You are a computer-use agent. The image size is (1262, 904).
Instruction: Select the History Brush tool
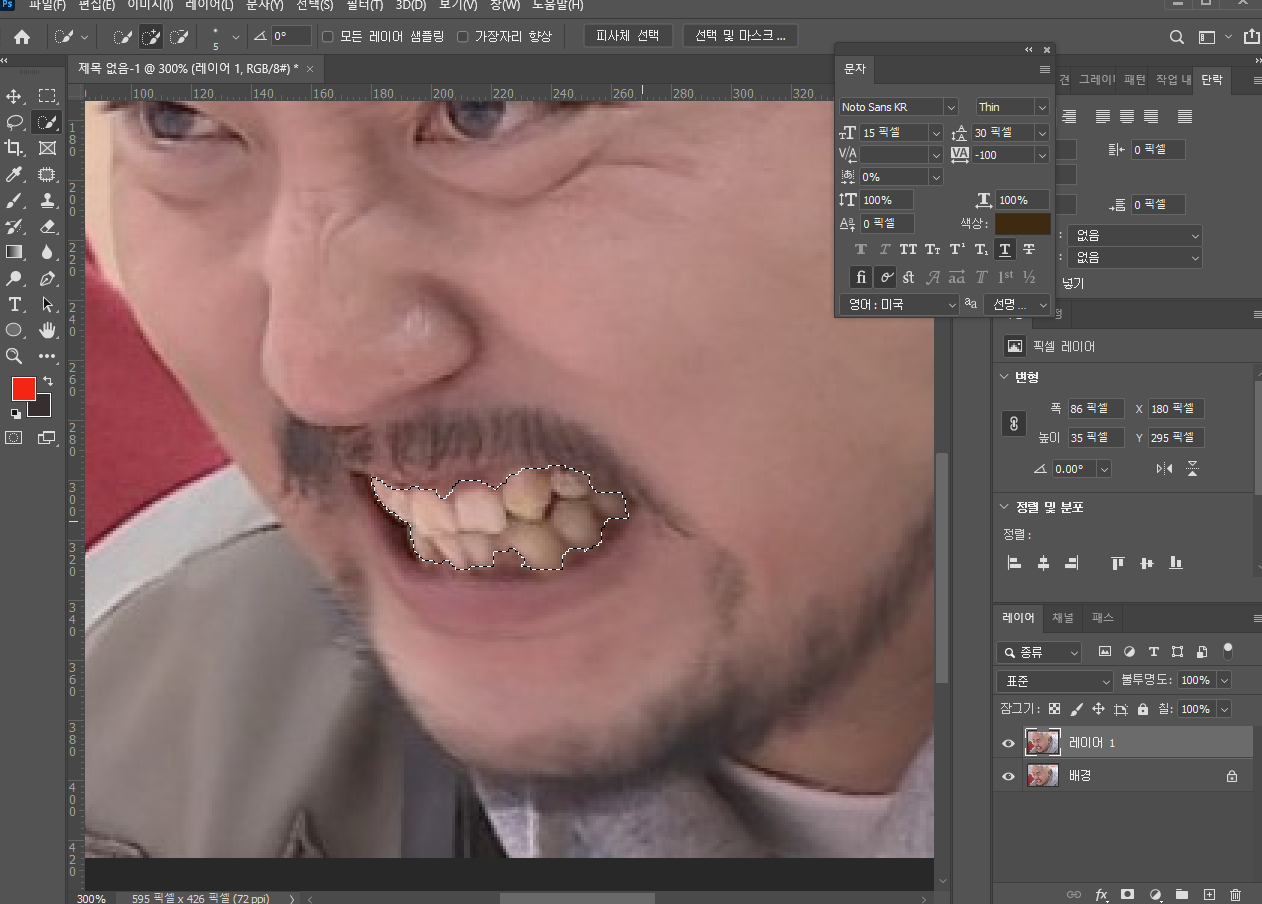[14, 227]
